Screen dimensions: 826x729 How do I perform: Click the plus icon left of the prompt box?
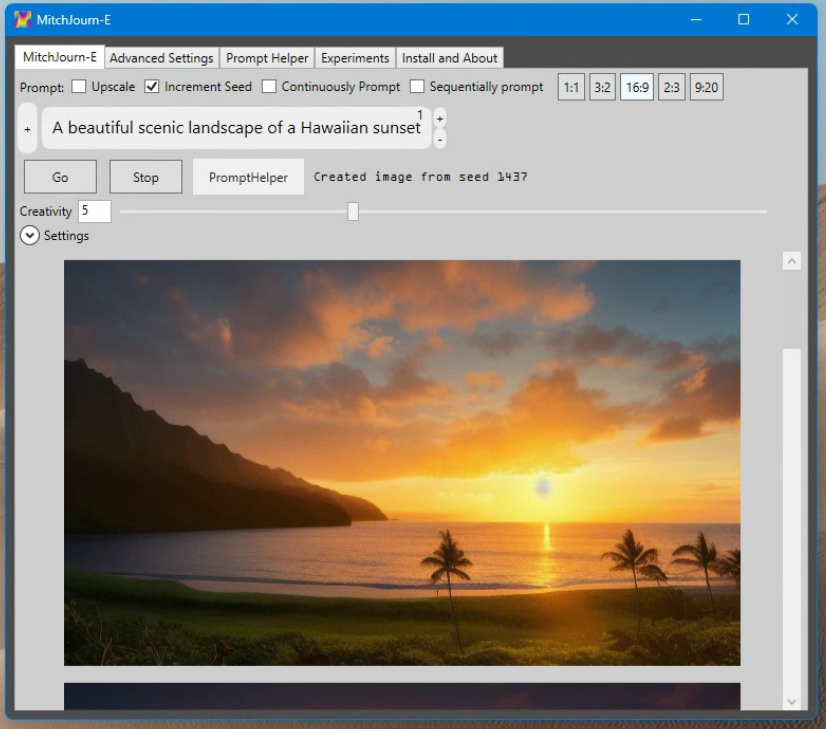(x=27, y=128)
